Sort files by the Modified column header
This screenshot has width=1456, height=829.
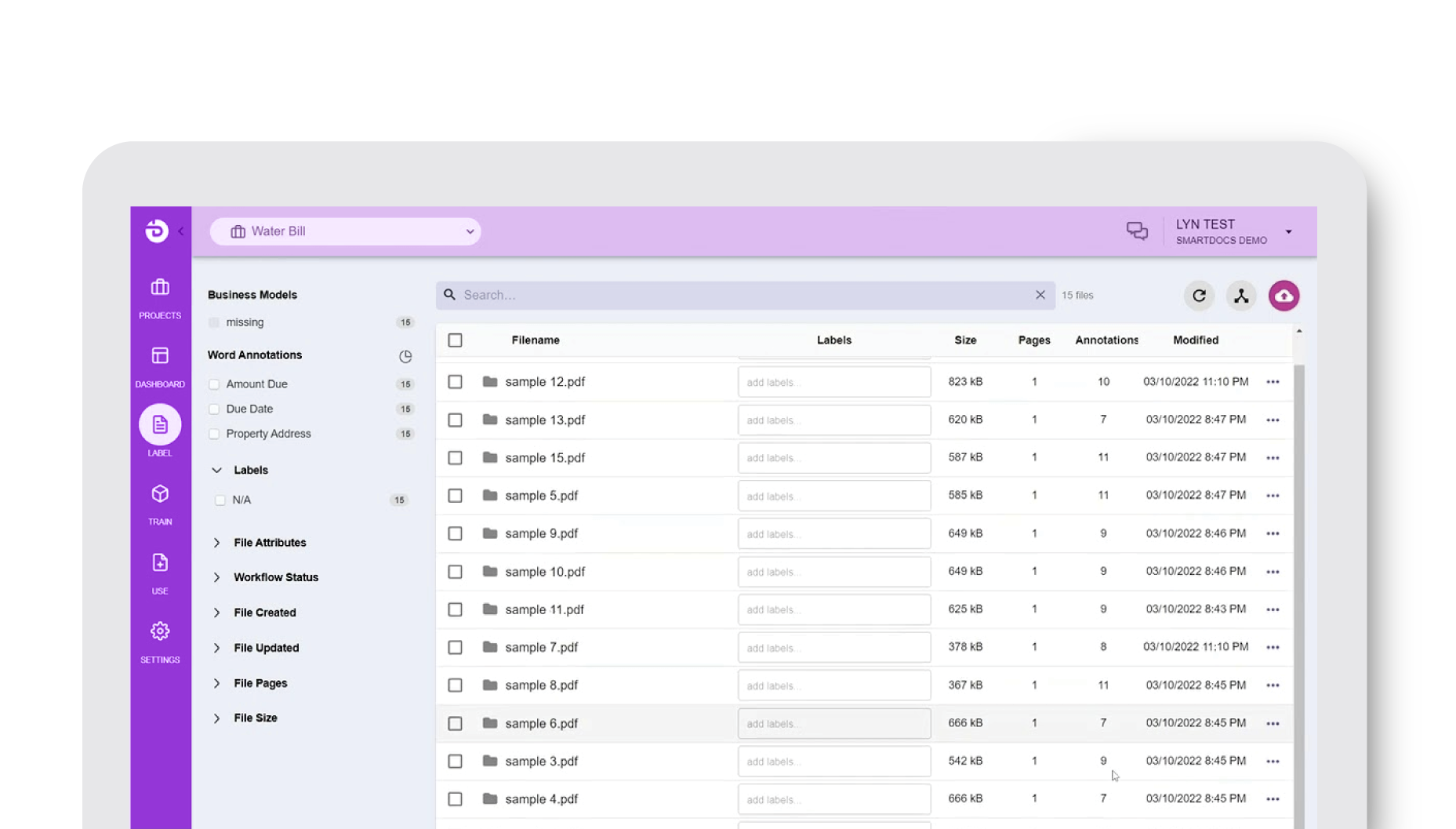1195,340
